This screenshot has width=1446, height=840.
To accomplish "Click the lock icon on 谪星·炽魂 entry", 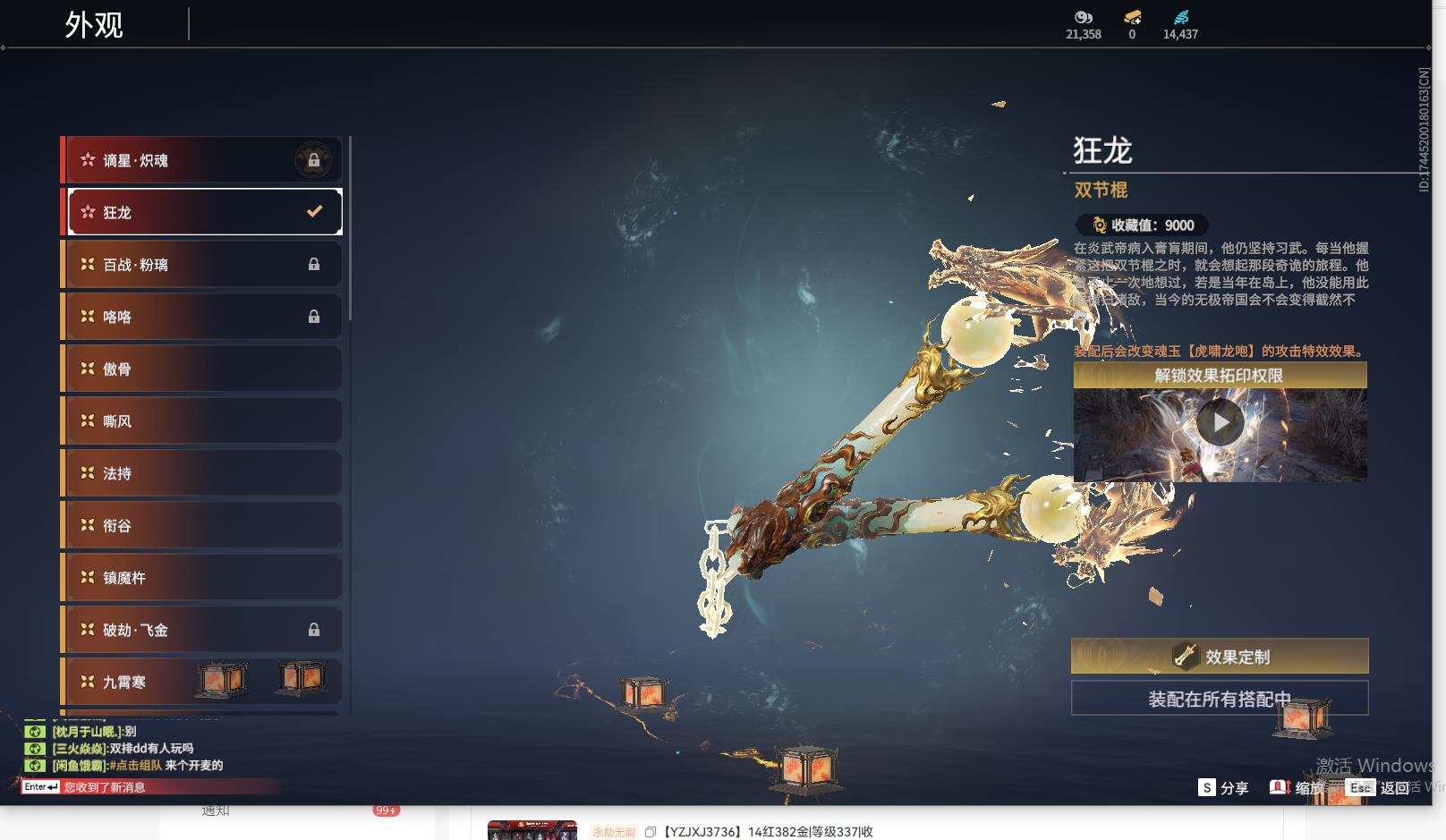I will coord(313,159).
